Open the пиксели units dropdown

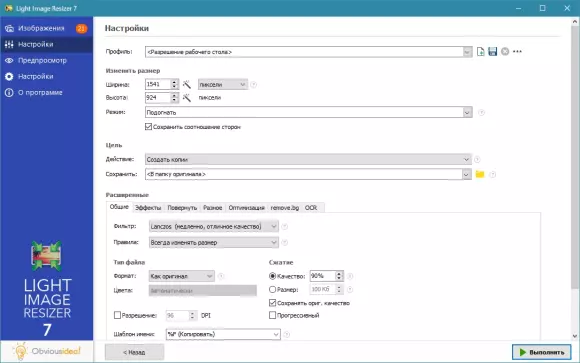click(223, 85)
